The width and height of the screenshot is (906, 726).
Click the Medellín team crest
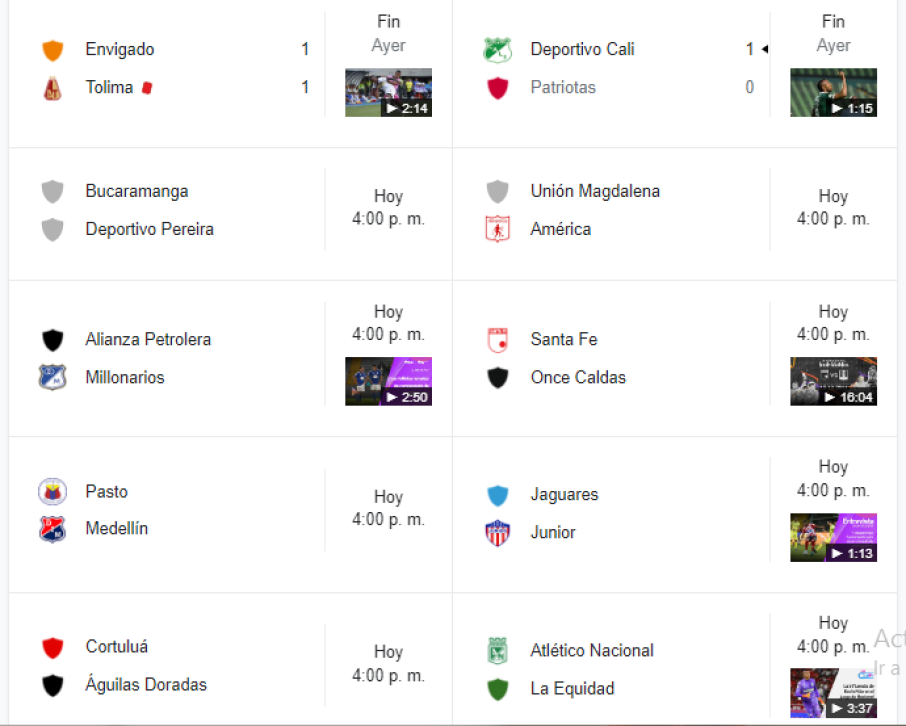[x=53, y=529]
